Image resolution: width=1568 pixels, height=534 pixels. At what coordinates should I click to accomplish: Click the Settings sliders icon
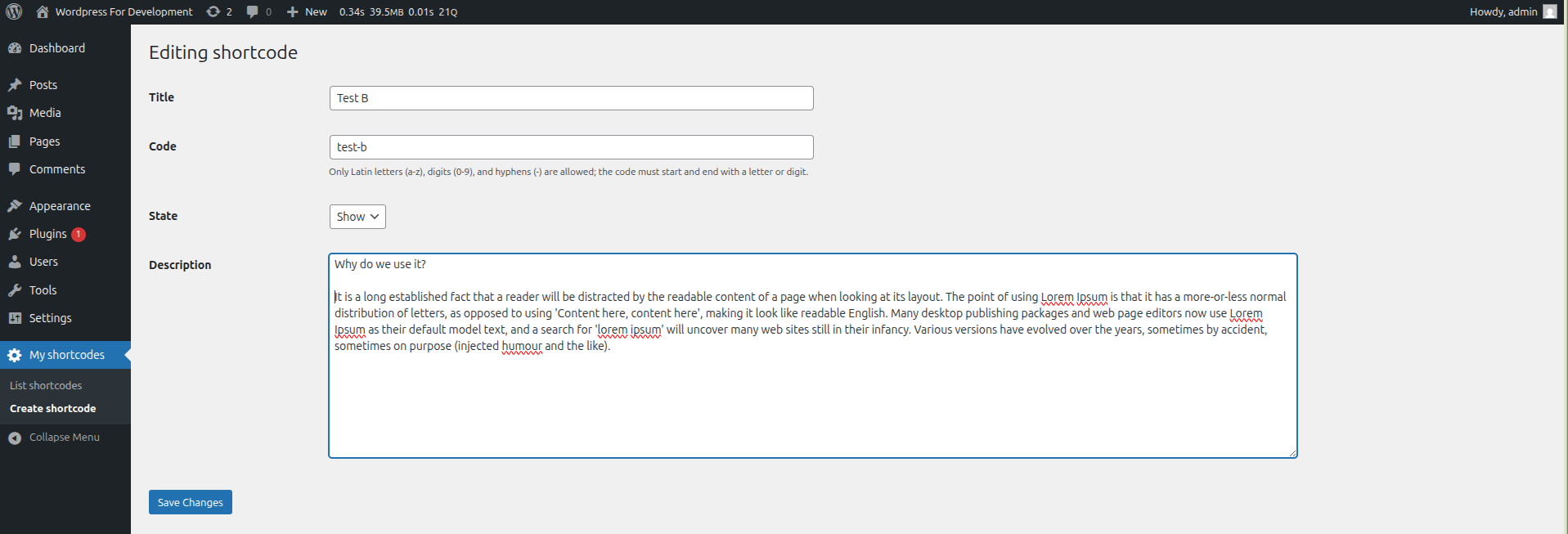coord(15,318)
